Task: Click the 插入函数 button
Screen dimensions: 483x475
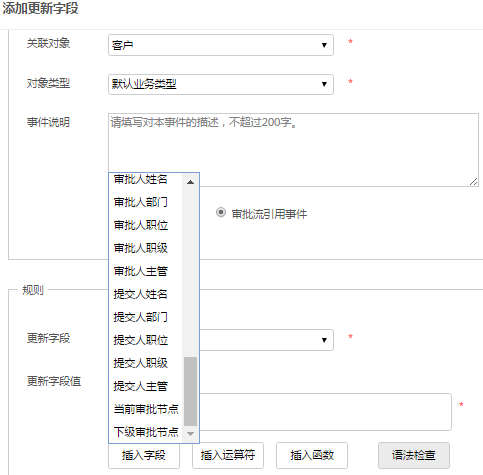Action: click(x=312, y=455)
